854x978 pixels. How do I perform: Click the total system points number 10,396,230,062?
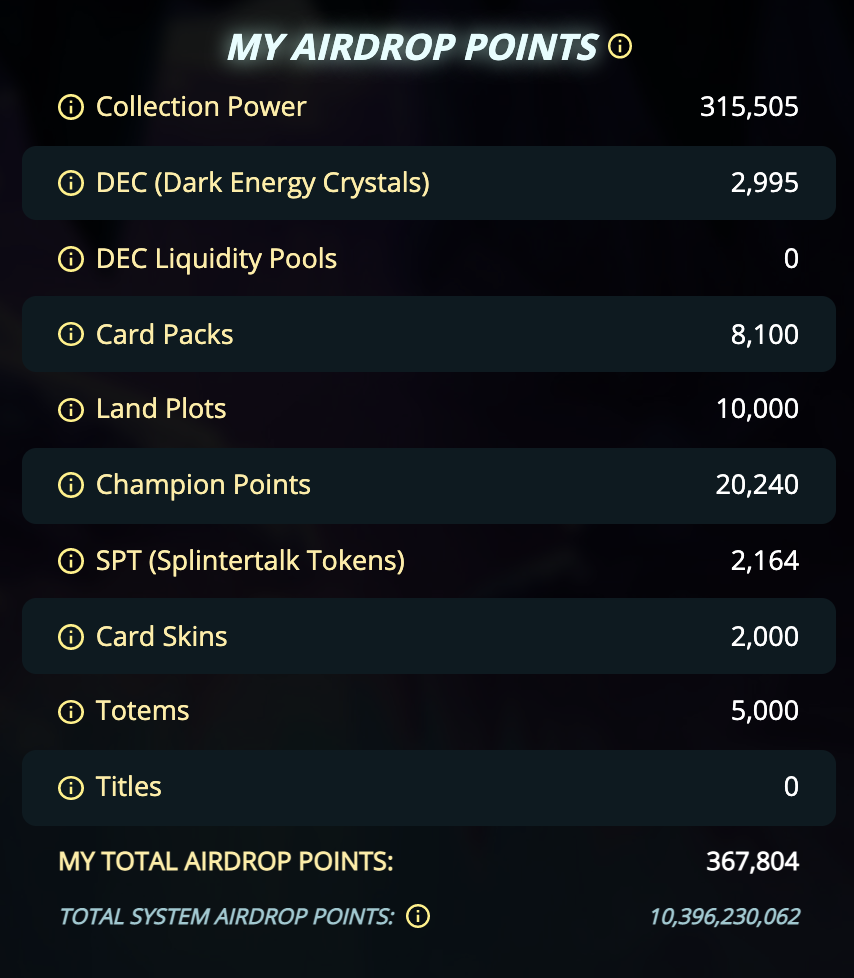tap(725, 916)
